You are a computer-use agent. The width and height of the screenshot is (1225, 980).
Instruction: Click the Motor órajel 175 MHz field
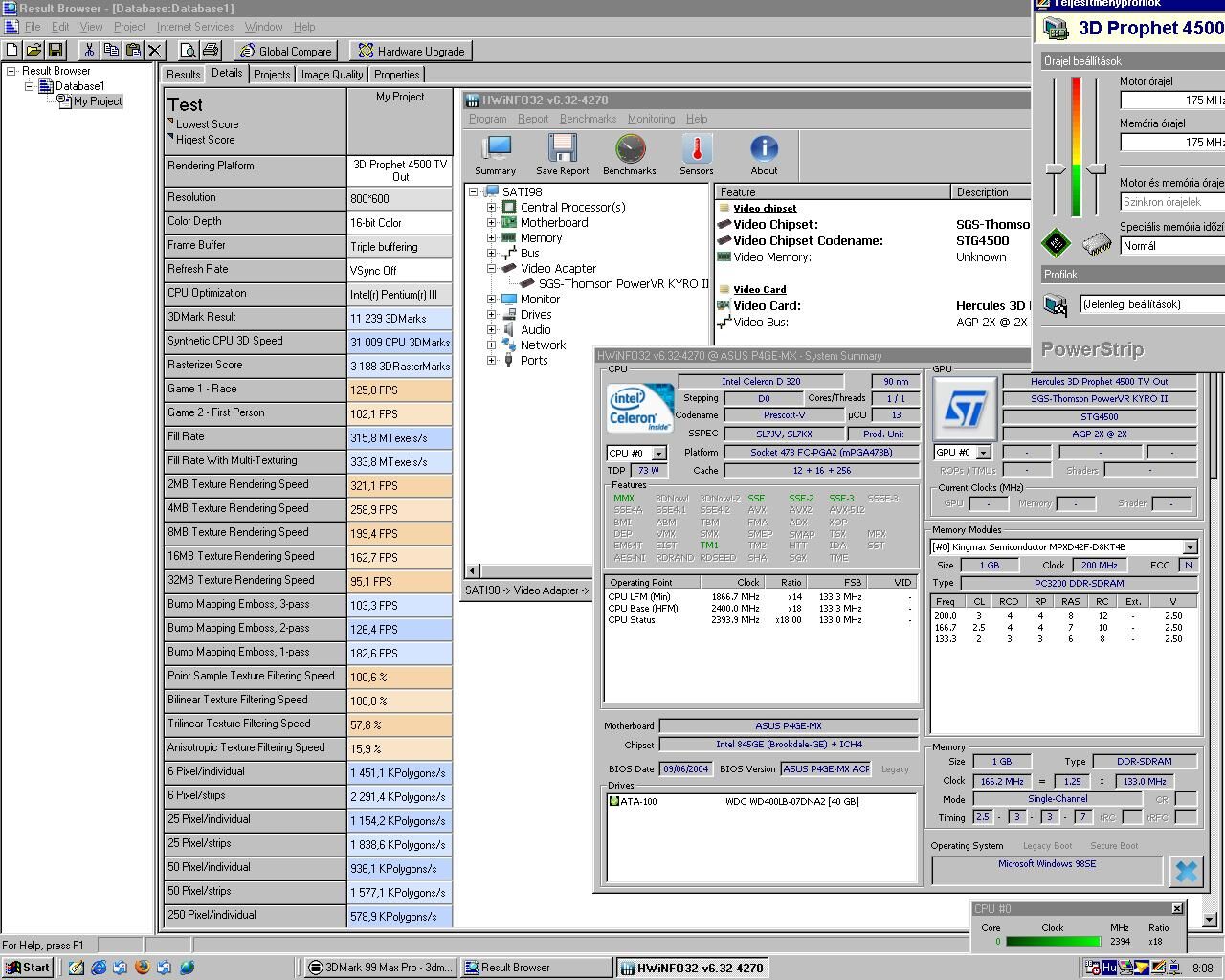(x=1172, y=100)
